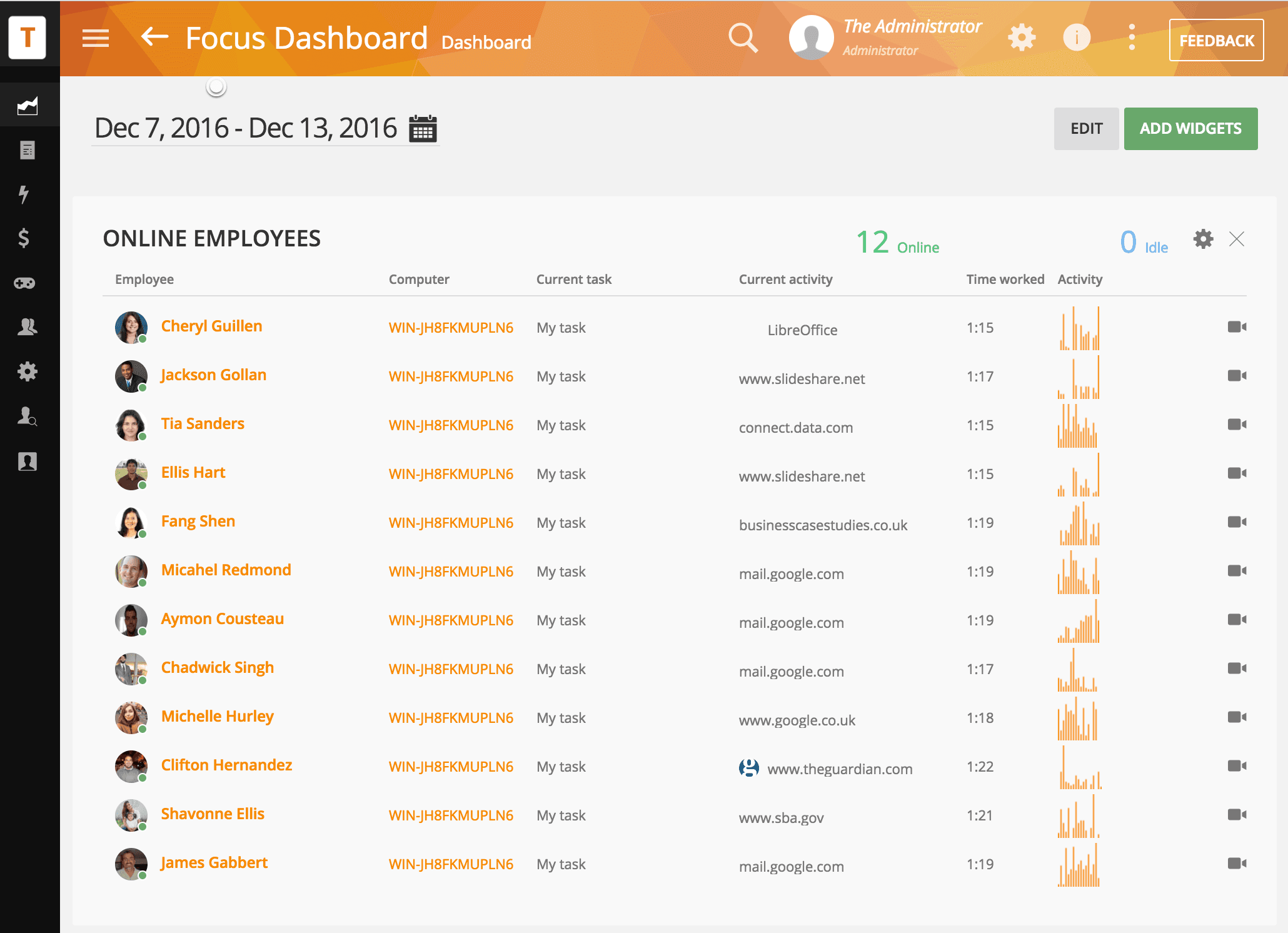This screenshot has height=933, width=1288.
Task: Close the Online Employees widget
Action: tap(1237, 239)
